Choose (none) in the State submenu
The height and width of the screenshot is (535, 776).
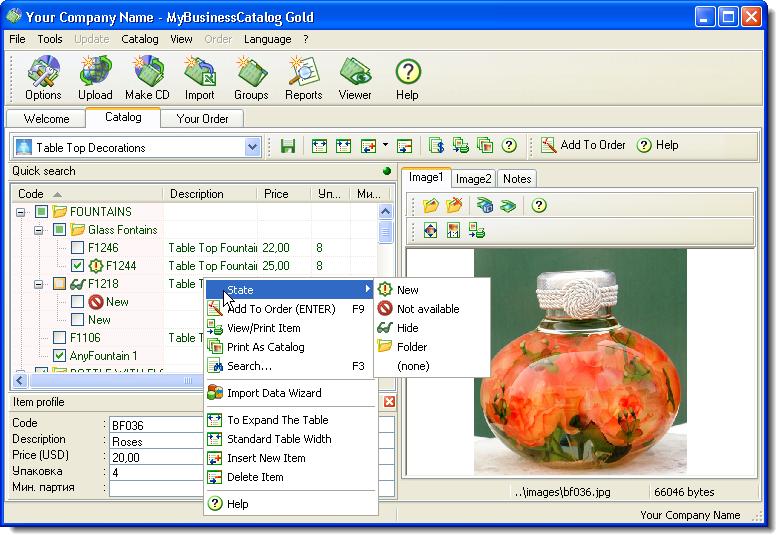(x=433, y=366)
